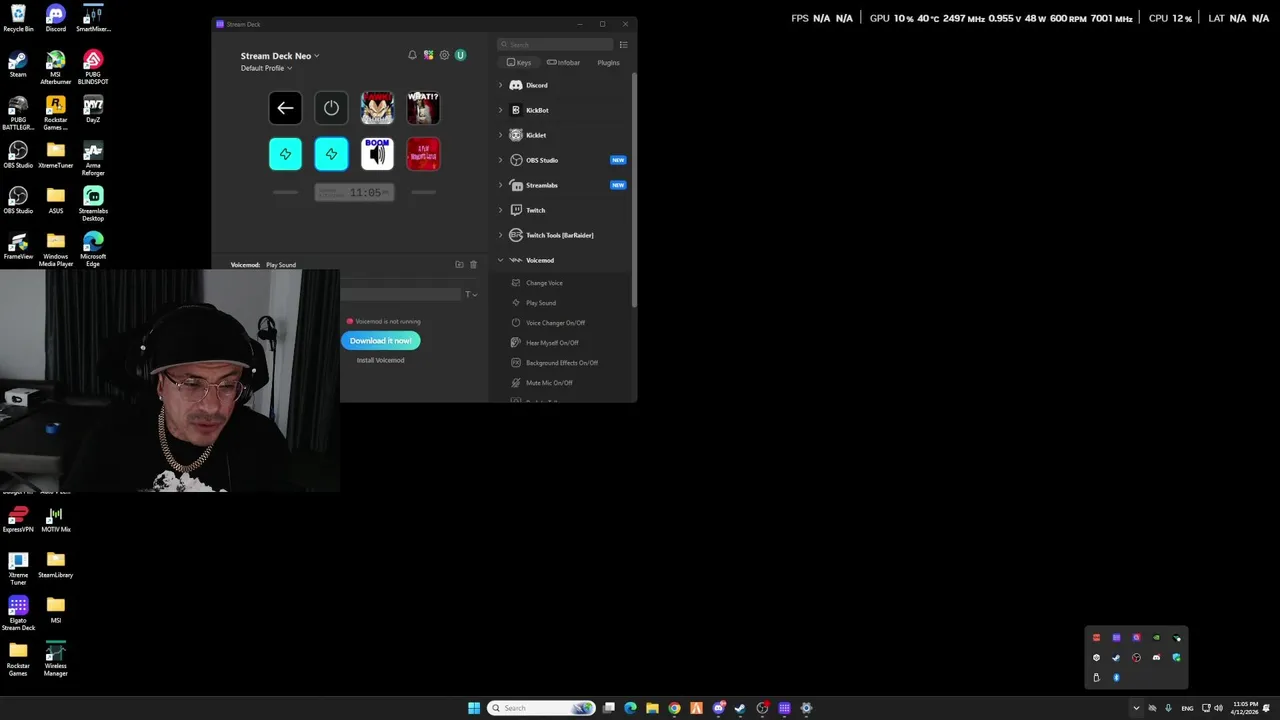Select the Hear Myself On/Off action
Screen dimensions: 1280x720
pos(552,343)
